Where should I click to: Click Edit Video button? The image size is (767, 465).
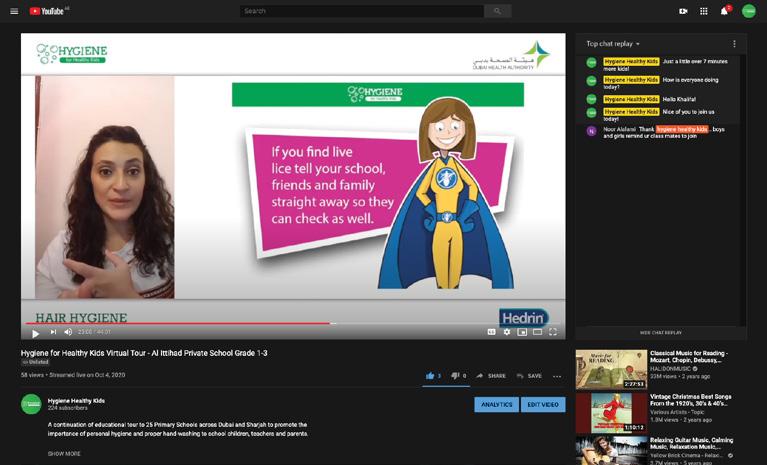click(x=543, y=404)
